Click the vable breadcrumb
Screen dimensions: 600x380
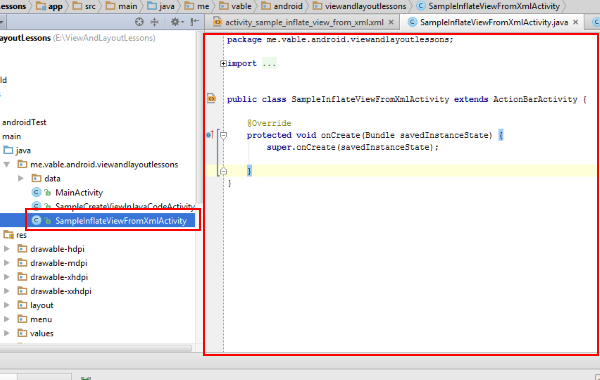(235, 6)
